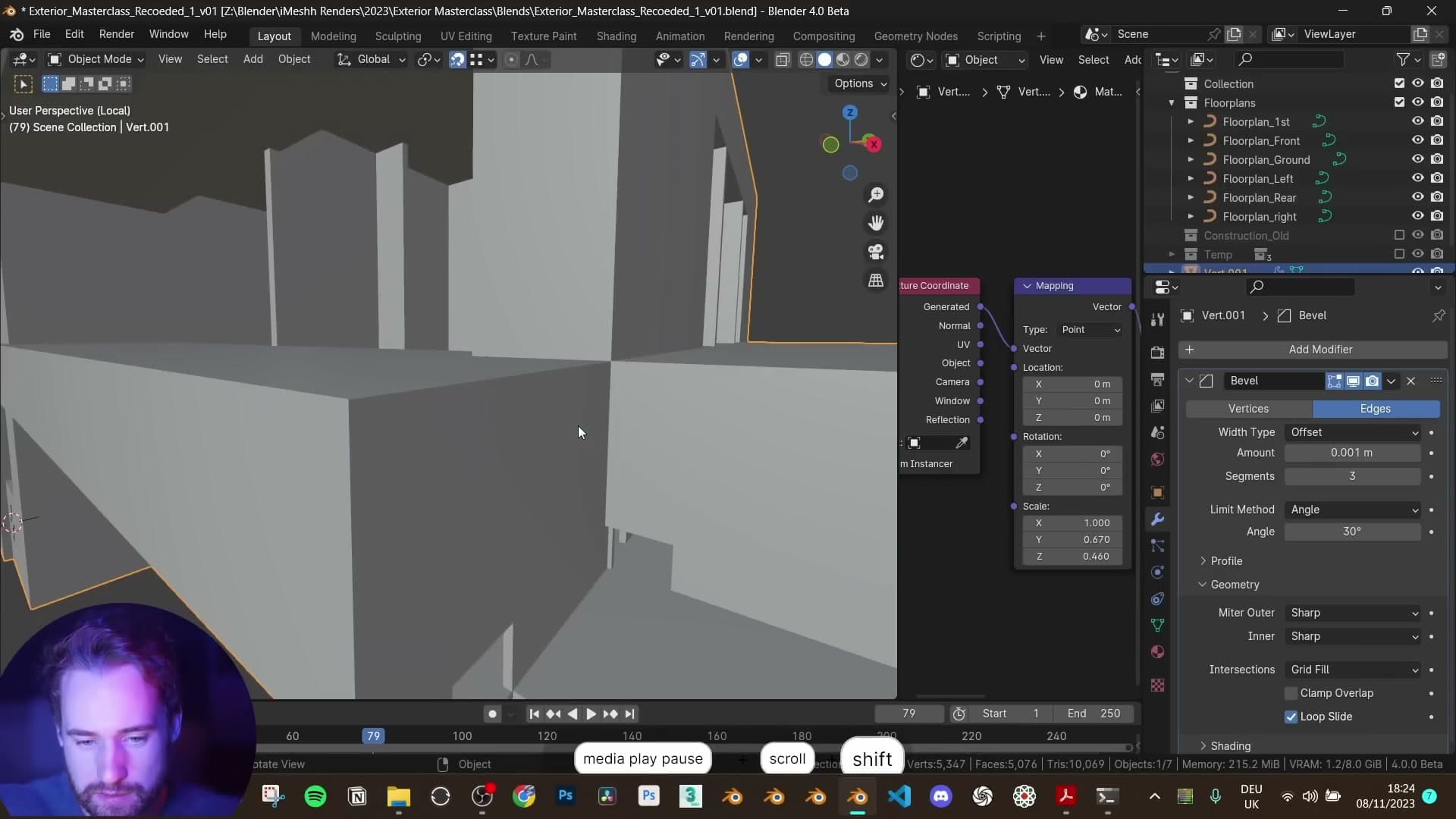Toggle proportional editing icon
1456x819 pixels.
point(512,60)
